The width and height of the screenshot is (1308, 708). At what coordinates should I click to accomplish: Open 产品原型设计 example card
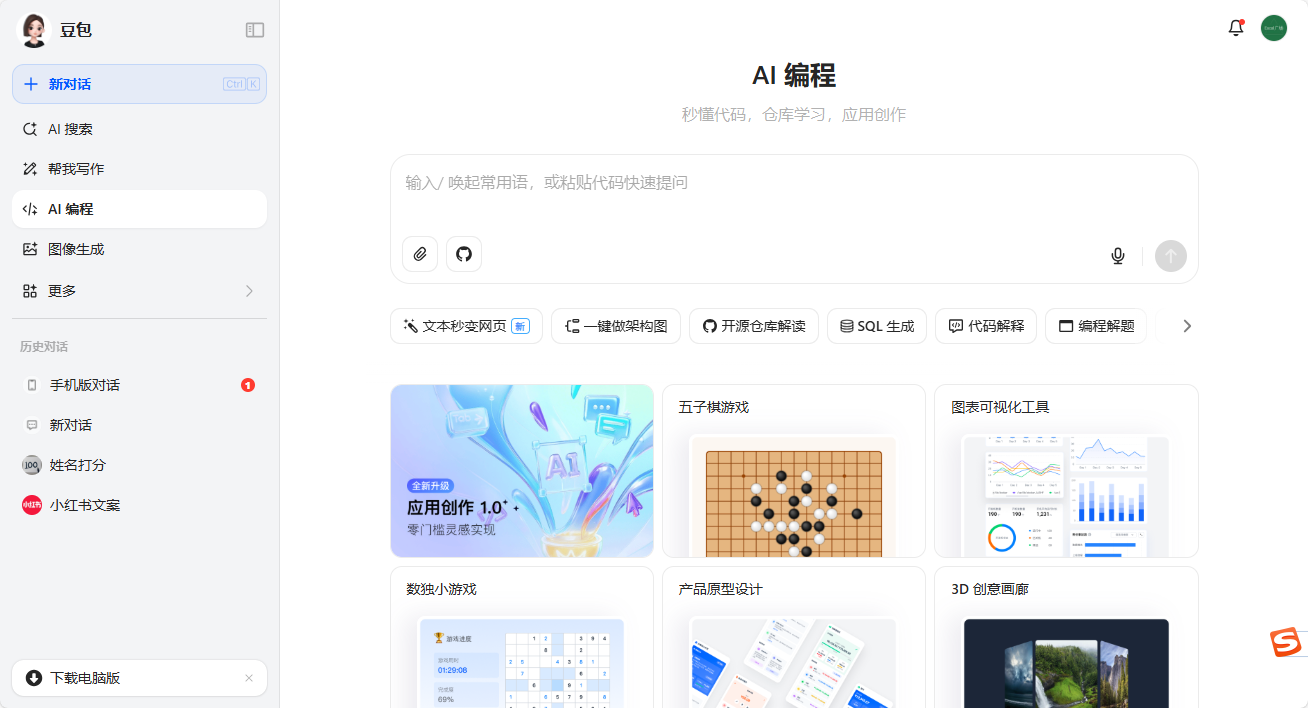pyautogui.click(x=794, y=637)
